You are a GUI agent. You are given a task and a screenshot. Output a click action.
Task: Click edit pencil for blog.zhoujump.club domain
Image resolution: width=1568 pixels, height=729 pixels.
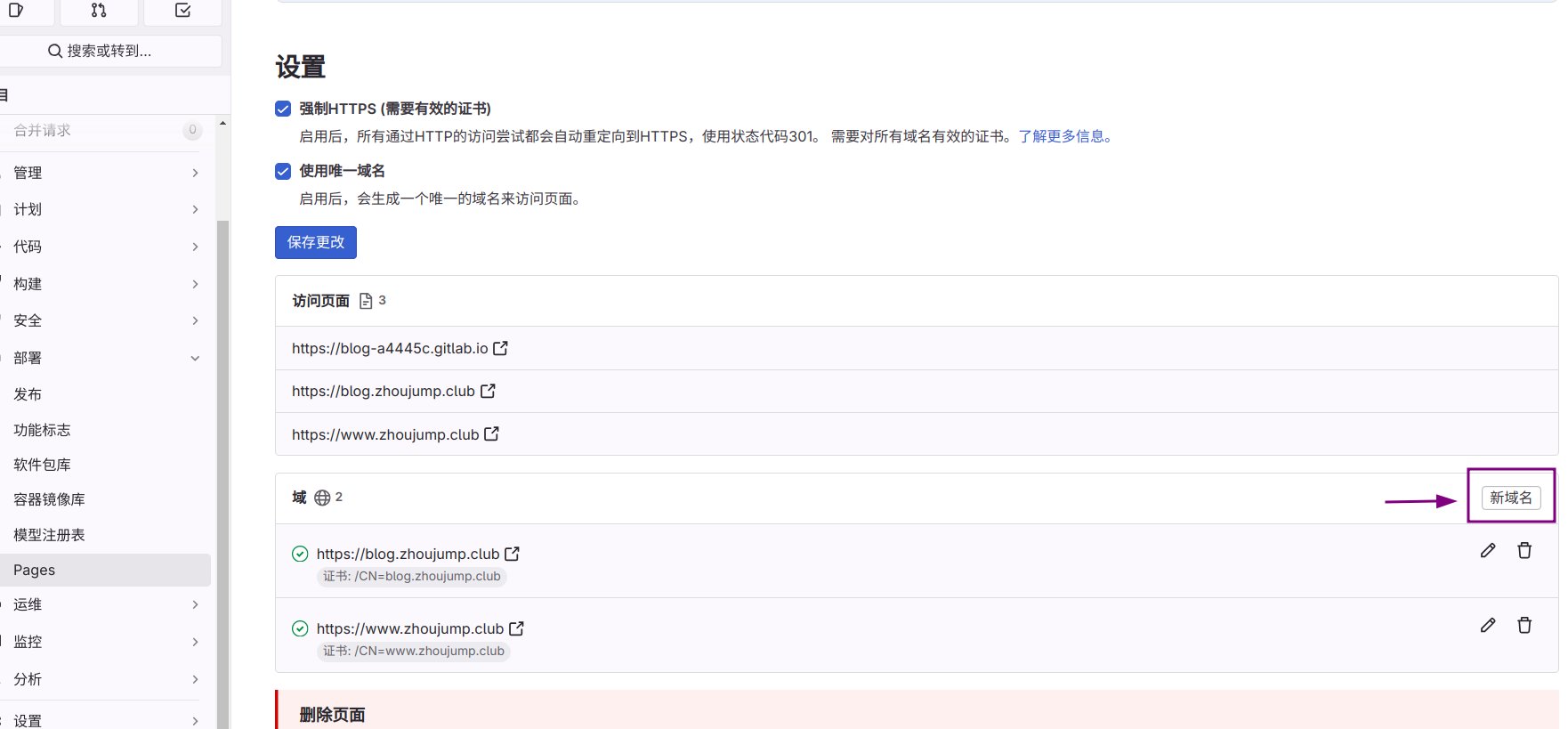pos(1487,551)
